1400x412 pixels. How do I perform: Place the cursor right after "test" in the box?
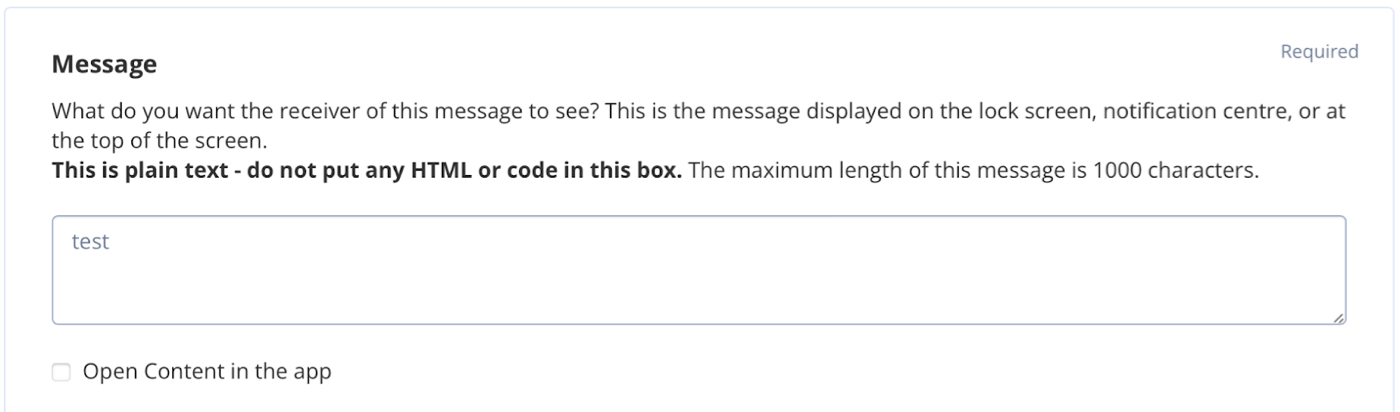110,242
